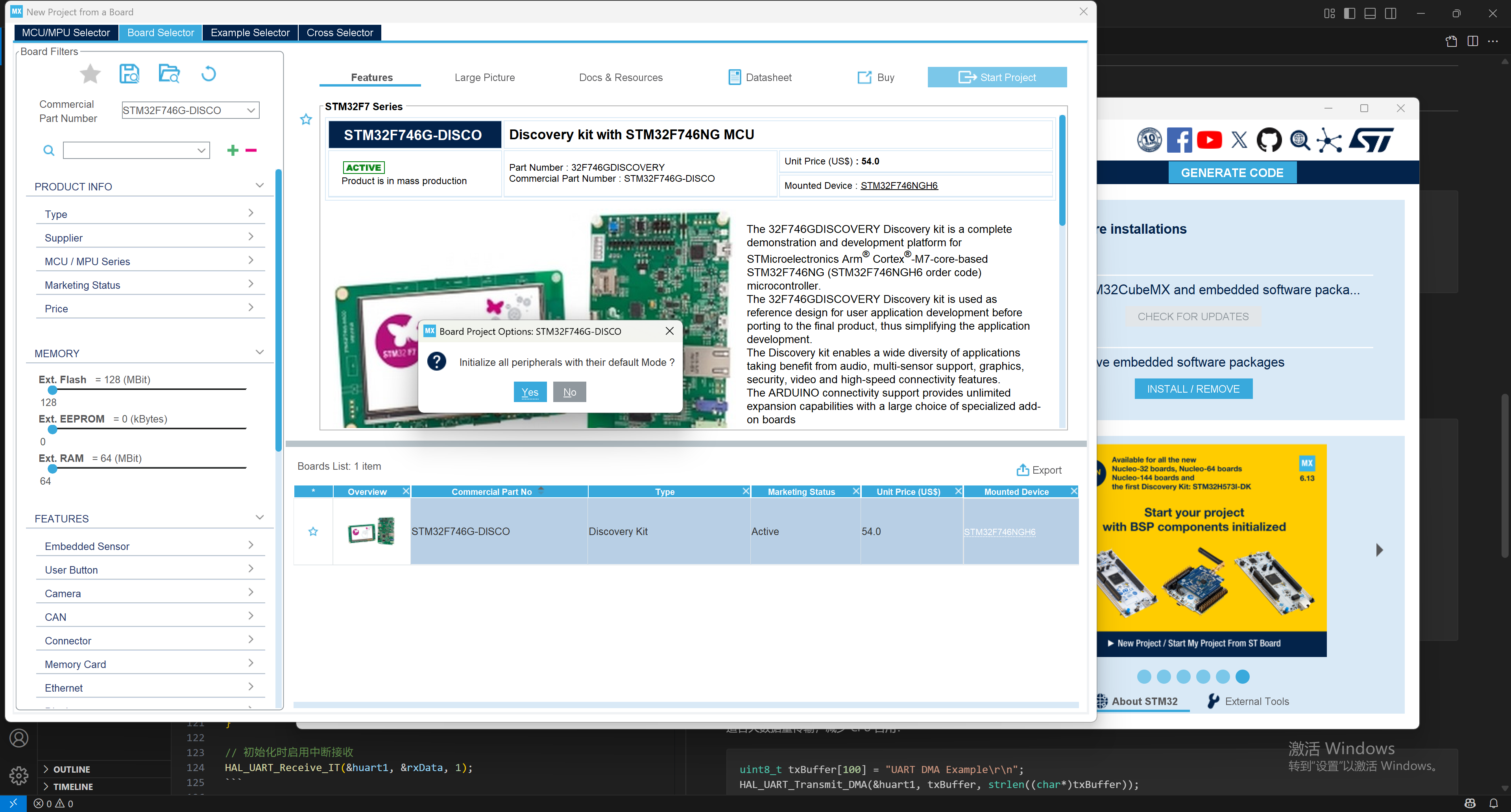Screen dimensions: 1511x812
Task: Click the pink minus remove filter icon
Action: coord(251,151)
